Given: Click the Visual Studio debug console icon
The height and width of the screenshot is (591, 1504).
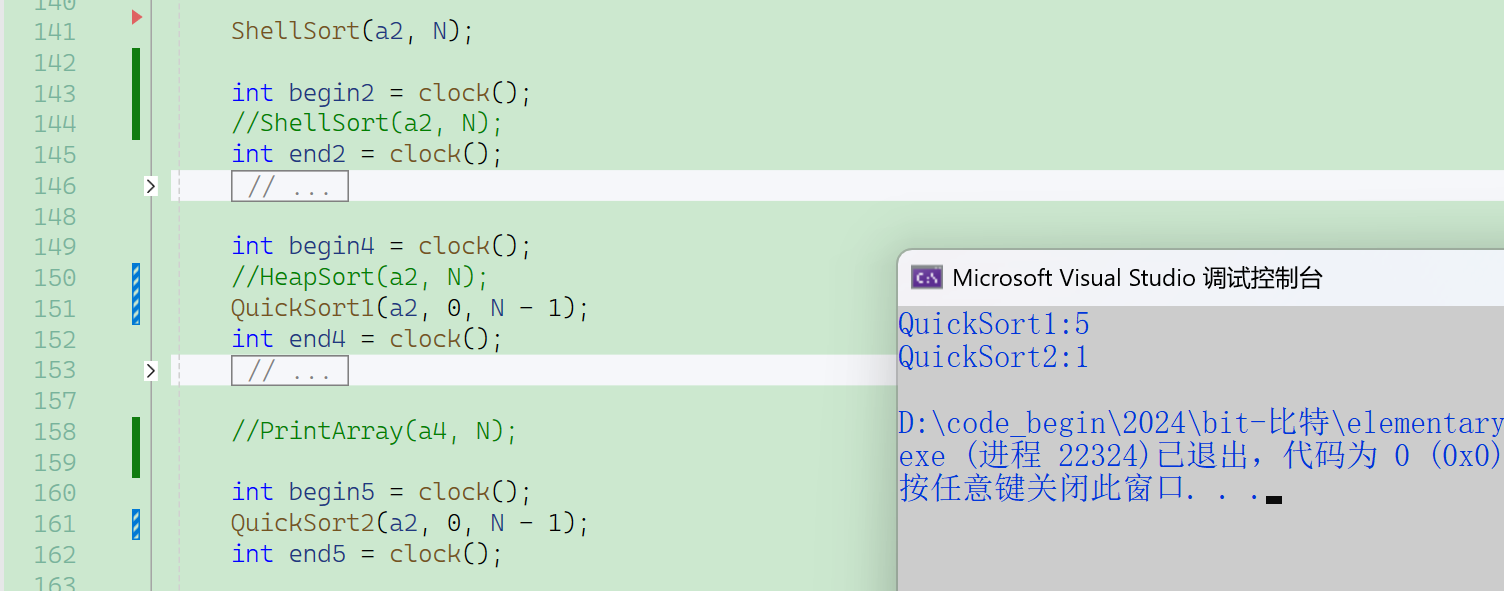Looking at the screenshot, I should 926,278.
